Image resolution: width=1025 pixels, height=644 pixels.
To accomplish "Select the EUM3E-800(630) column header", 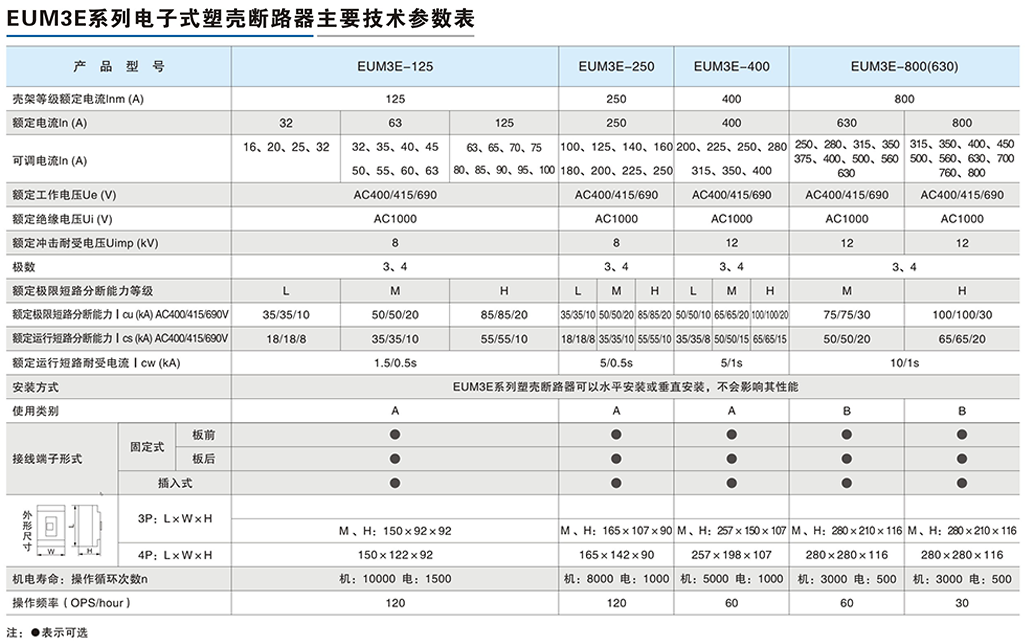I will pyautogui.click(x=904, y=67).
